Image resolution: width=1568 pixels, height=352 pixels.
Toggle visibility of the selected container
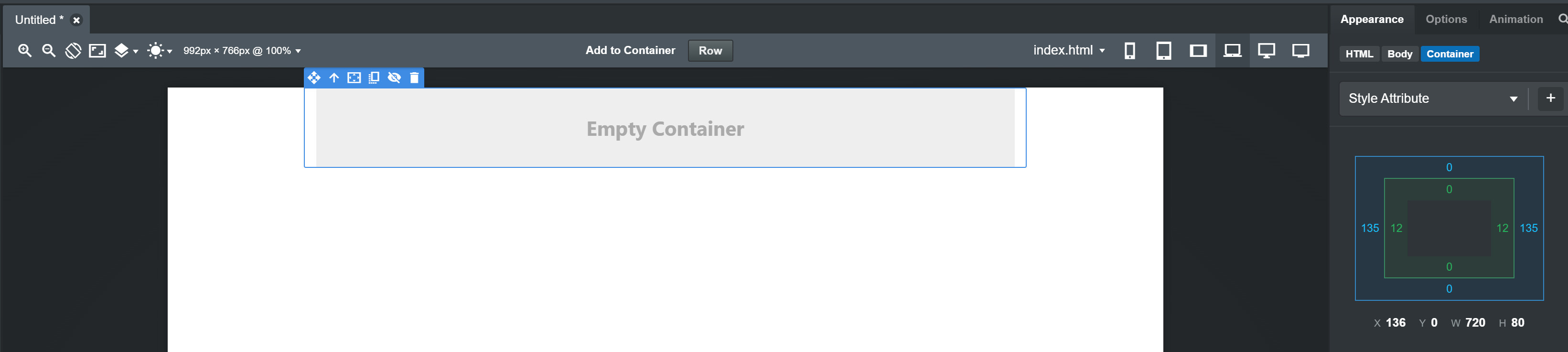[395, 77]
